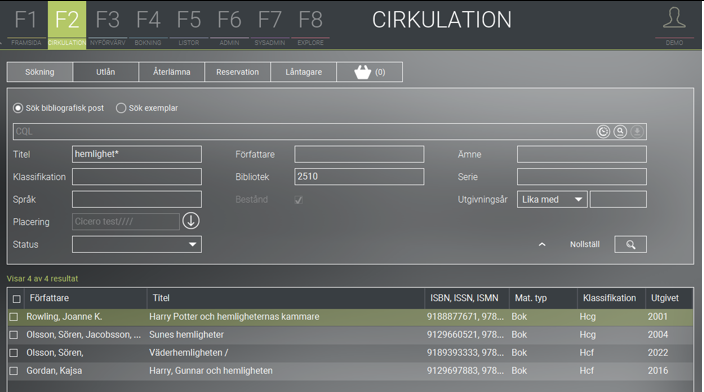Click the Klassifikation input field

137,176
